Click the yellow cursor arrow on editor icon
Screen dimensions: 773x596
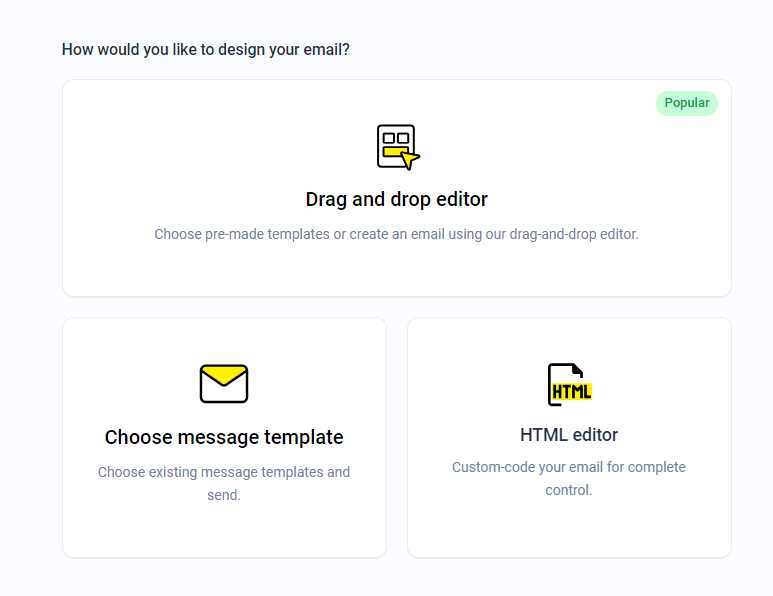click(410, 160)
